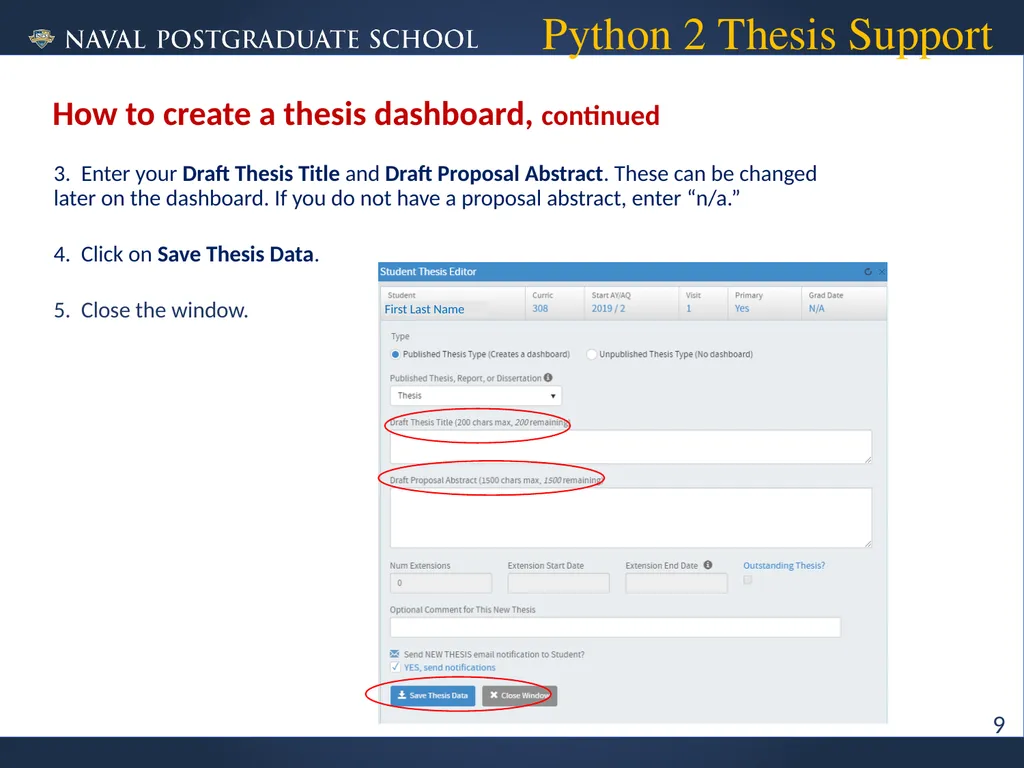Click the Extension End Date field
The height and width of the screenshot is (768, 1024).
point(676,583)
